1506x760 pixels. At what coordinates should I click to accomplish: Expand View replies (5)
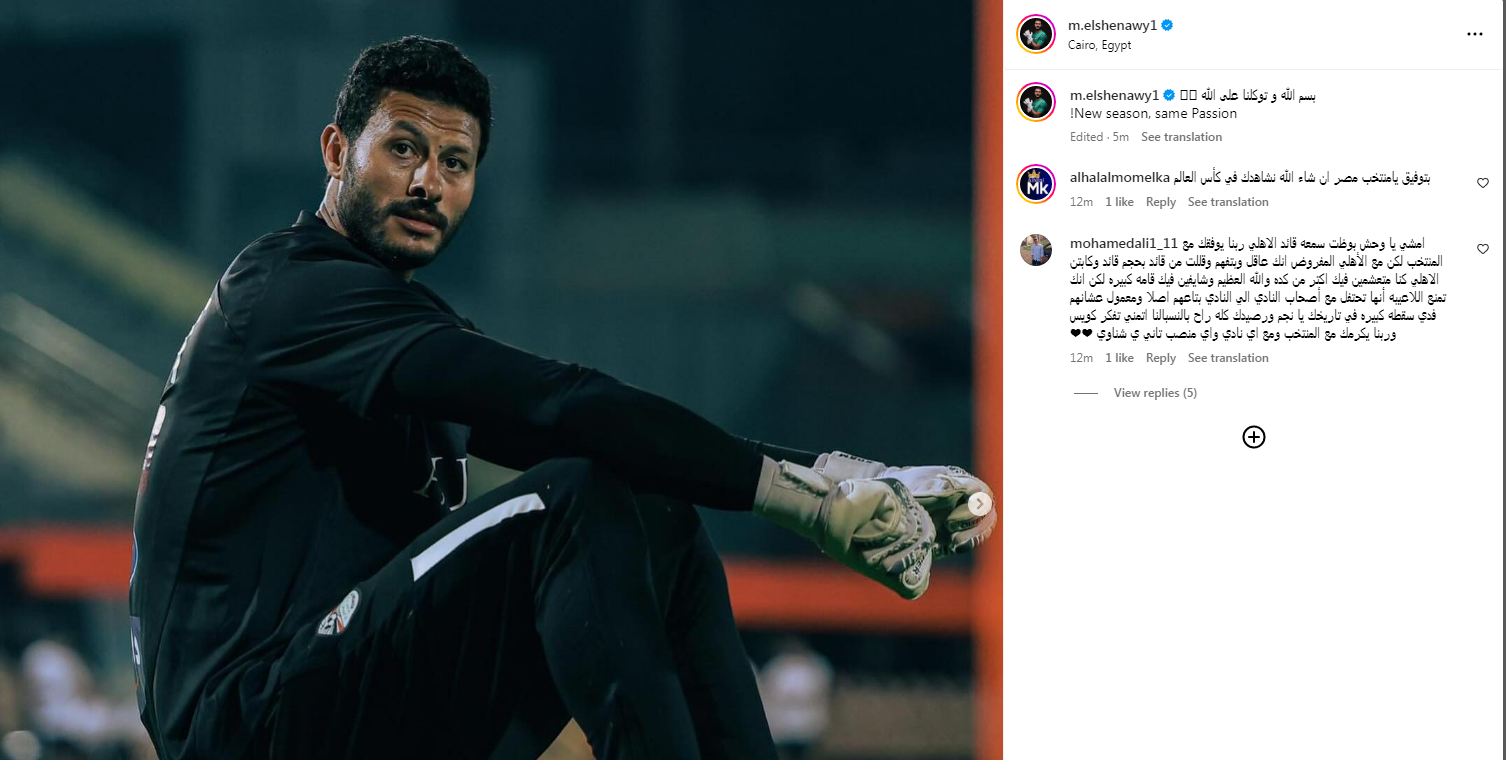(x=1155, y=393)
